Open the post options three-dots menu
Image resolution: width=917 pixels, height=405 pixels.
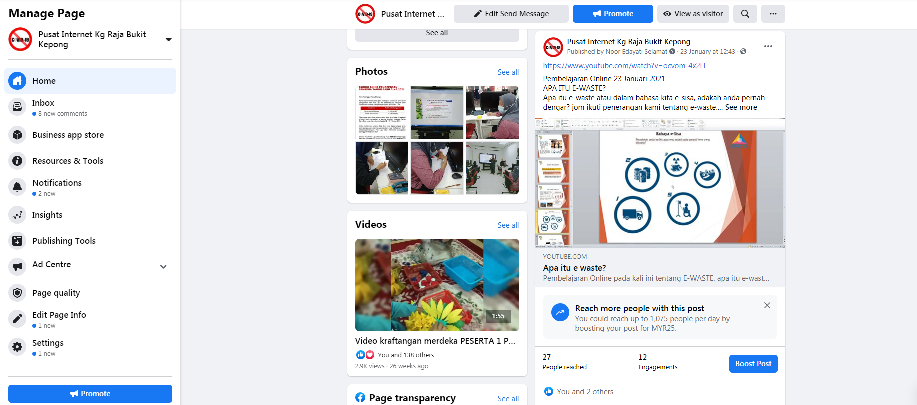(x=768, y=46)
